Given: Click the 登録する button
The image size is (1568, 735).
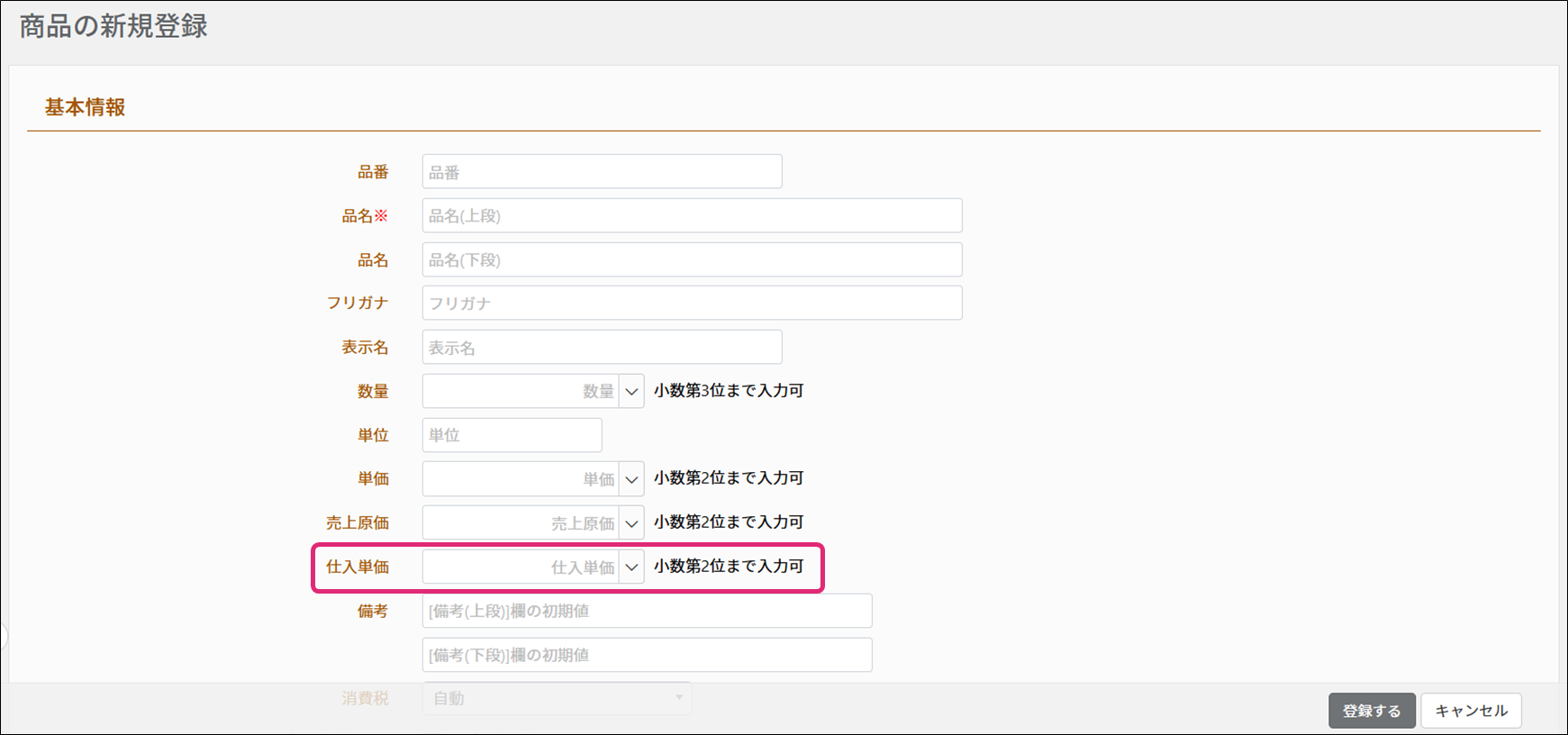Looking at the screenshot, I should tap(1371, 711).
